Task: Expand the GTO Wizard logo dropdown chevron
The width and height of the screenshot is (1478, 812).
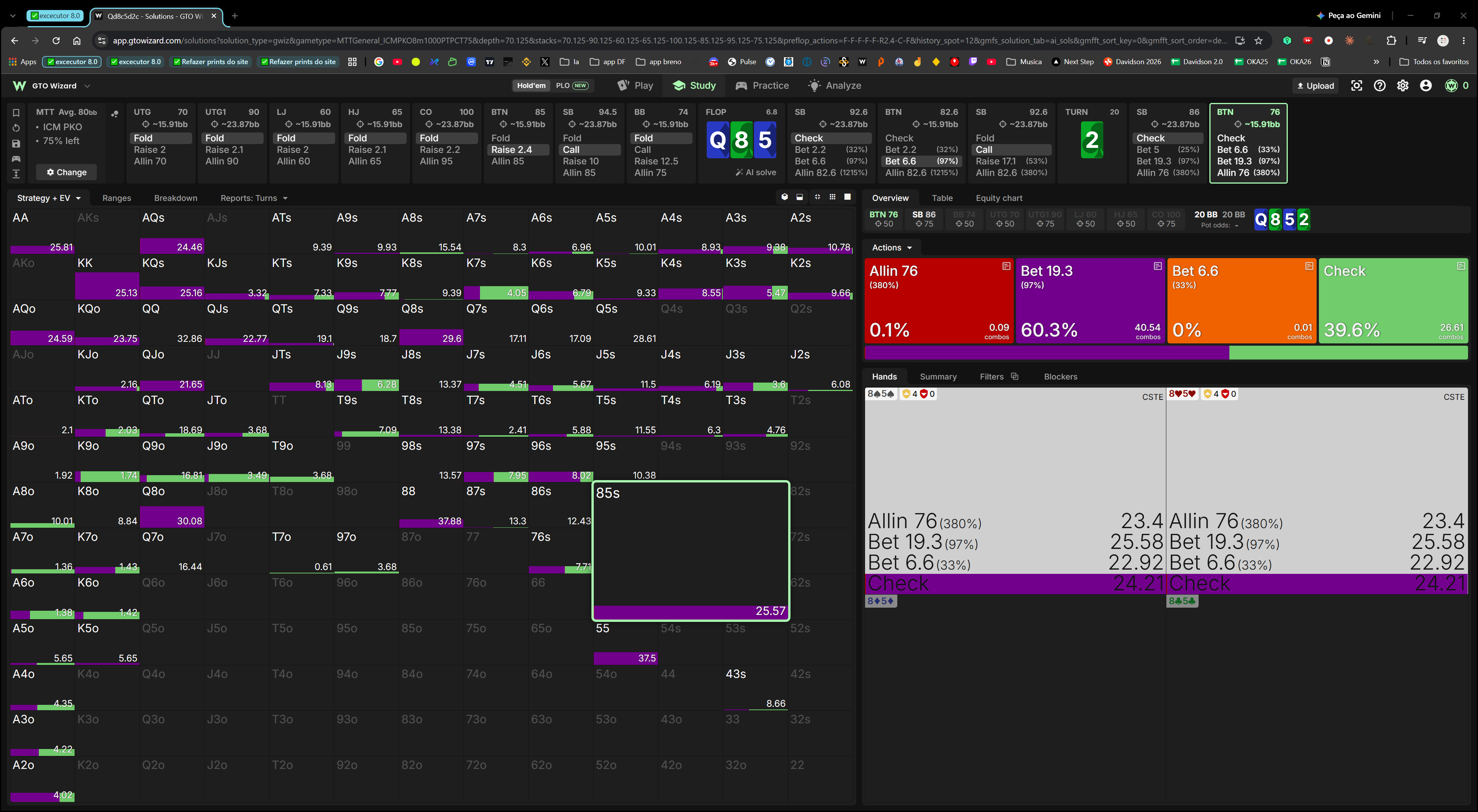Action: [87, 86]
